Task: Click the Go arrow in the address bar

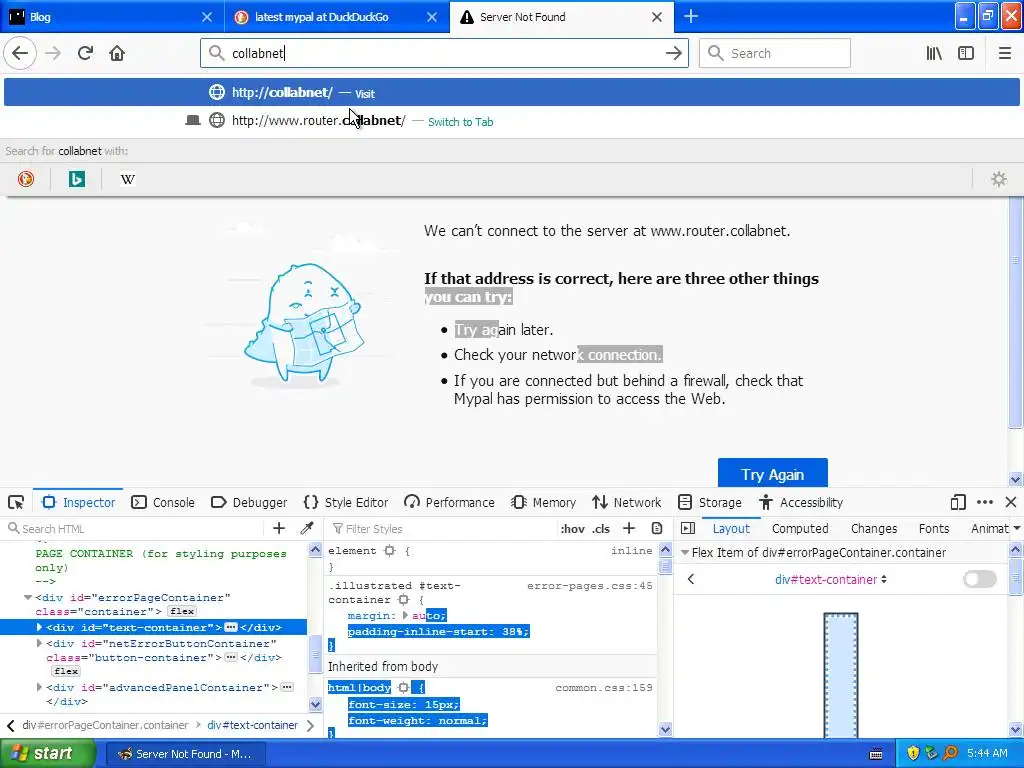Action: pos(674,54)
